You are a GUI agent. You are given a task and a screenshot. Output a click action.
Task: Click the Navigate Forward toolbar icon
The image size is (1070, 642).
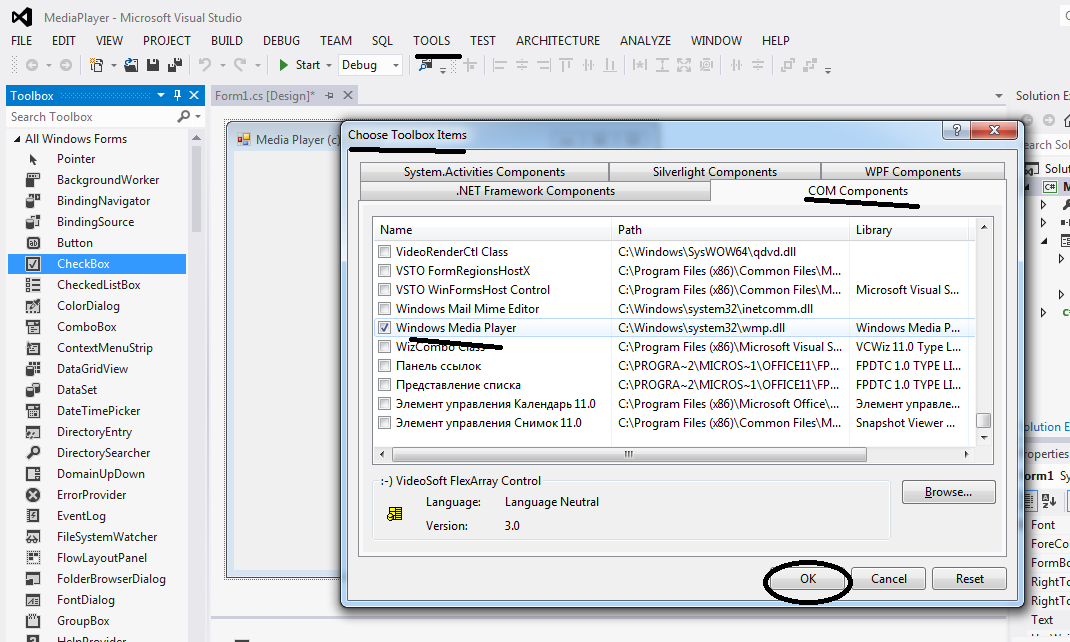coord(66,65)
